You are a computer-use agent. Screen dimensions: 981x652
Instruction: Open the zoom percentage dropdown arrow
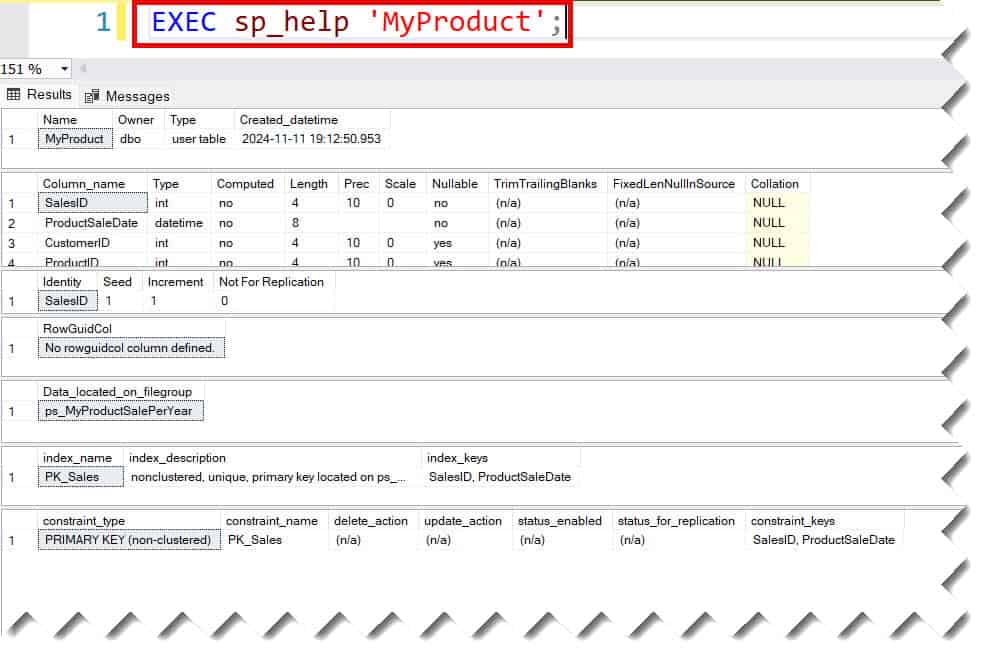tap(64, 69)
